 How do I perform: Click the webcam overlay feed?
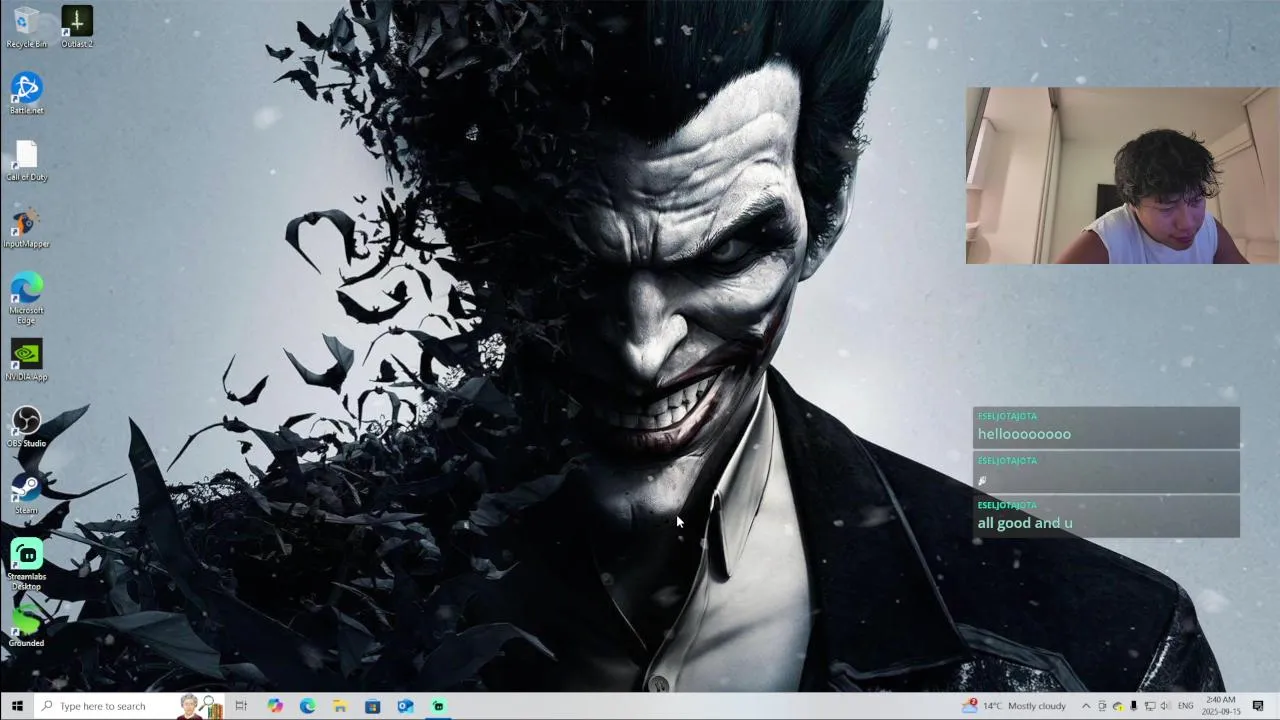1122,176
